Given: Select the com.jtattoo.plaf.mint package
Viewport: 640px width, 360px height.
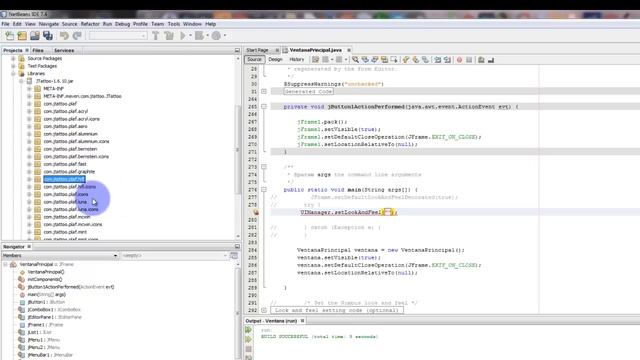Looking at the screenshot, I should [x=65, y=232].
